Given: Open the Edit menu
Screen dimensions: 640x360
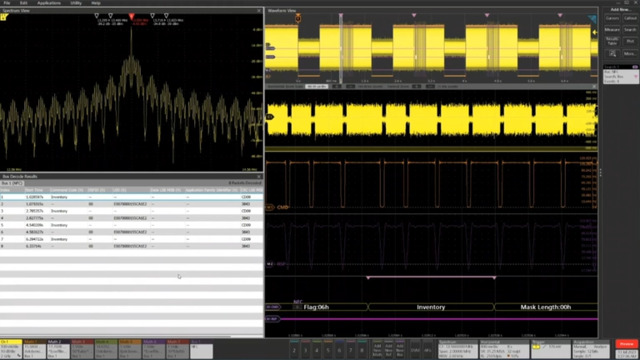Looking at the screenshot, I should point(24,3).
